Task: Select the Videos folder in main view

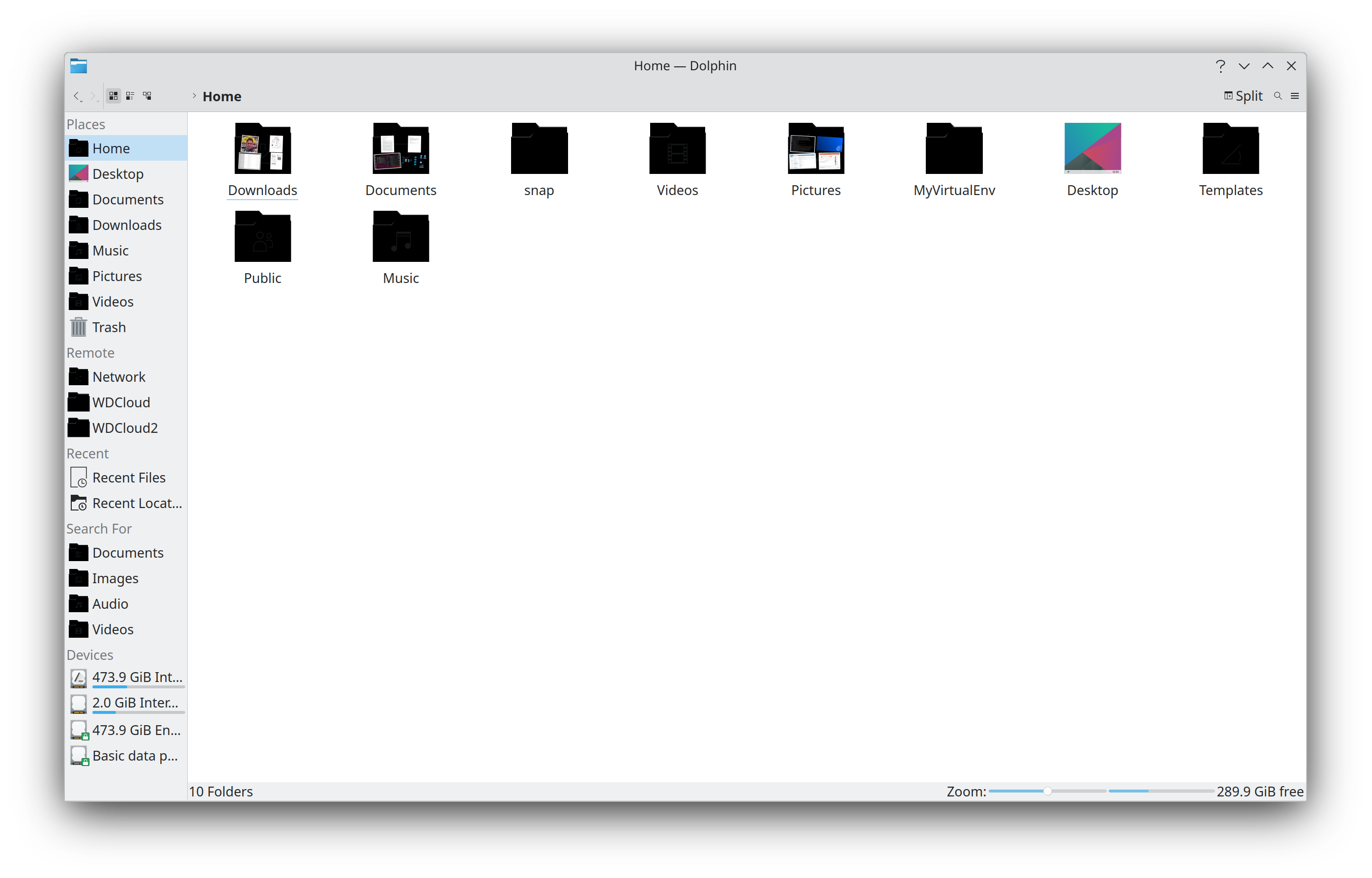Action: click(x=678, y=160)
